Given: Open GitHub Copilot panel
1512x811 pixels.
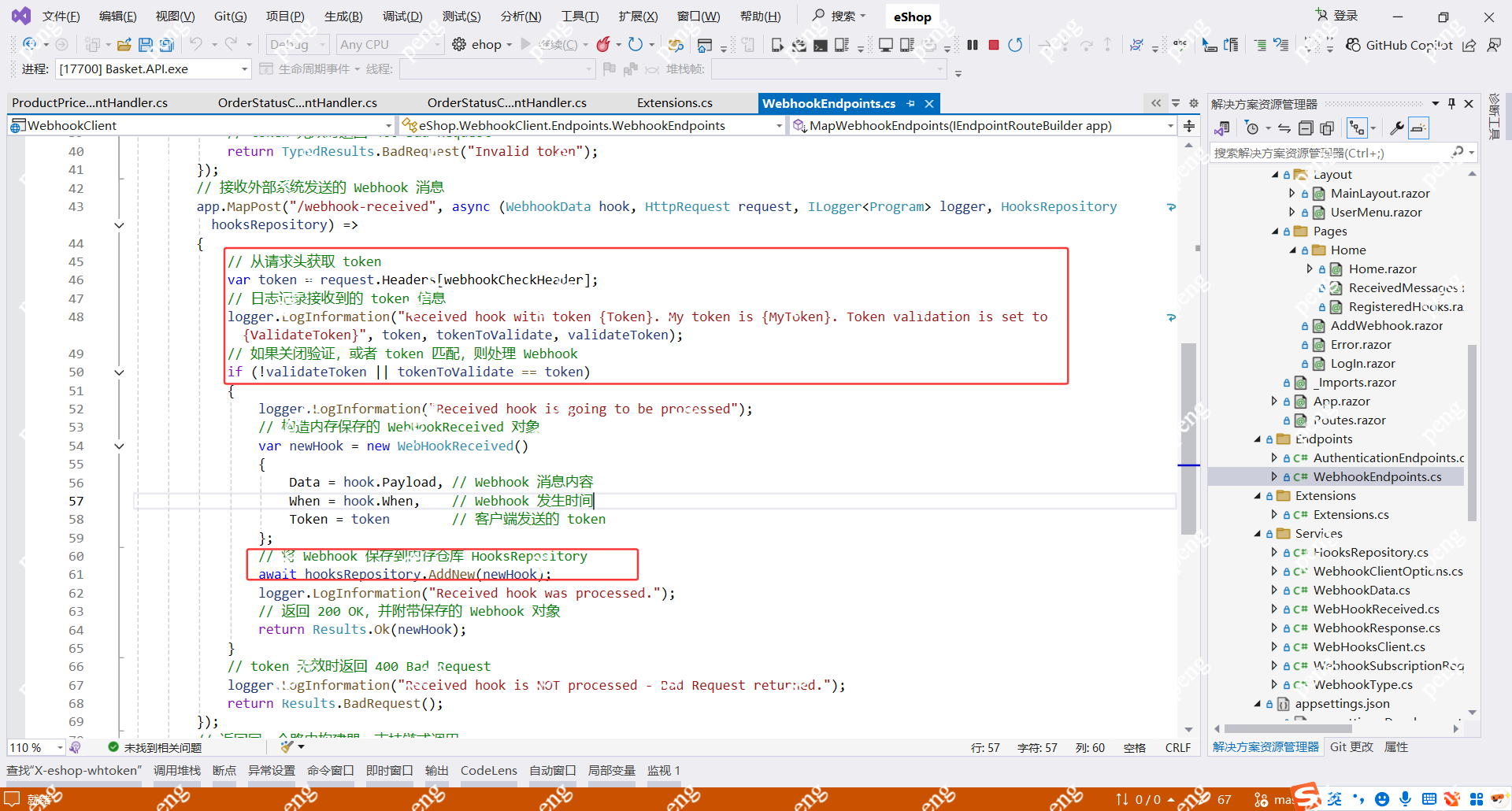Looking at the screenshot, I should point(1399,45).
